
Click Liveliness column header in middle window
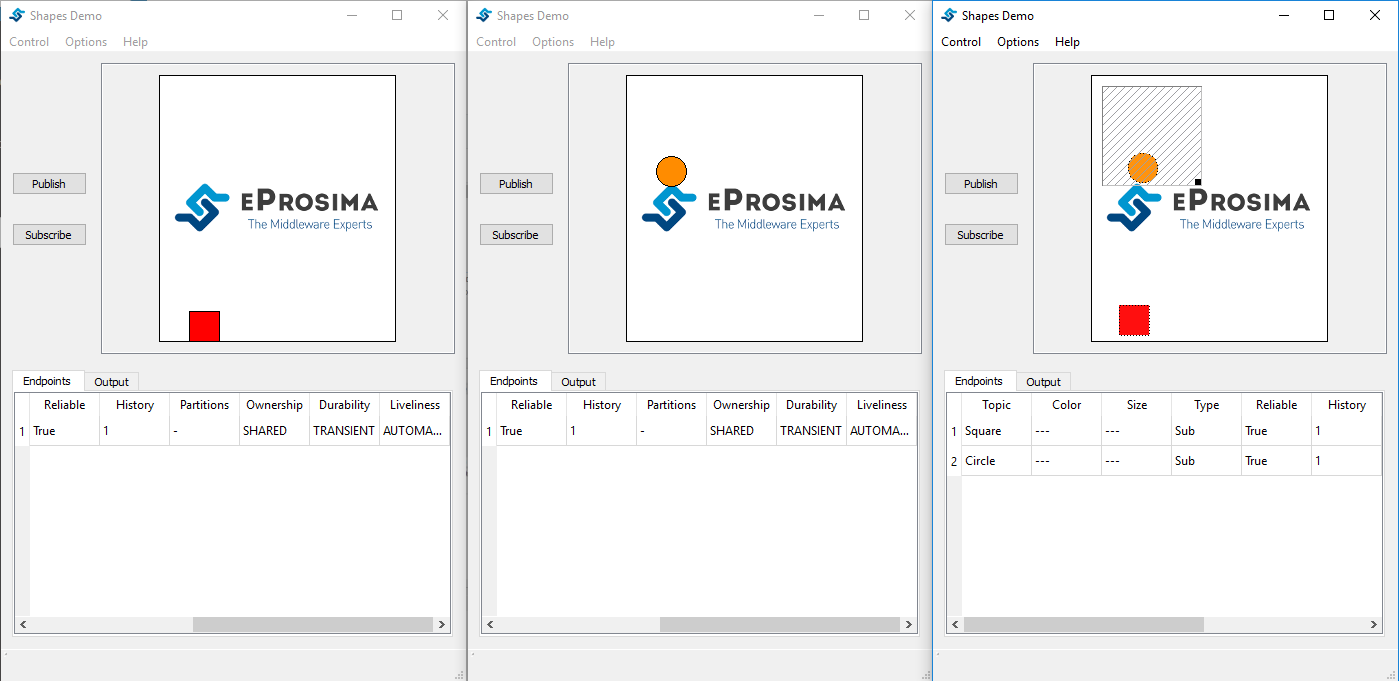pos(881,405)
